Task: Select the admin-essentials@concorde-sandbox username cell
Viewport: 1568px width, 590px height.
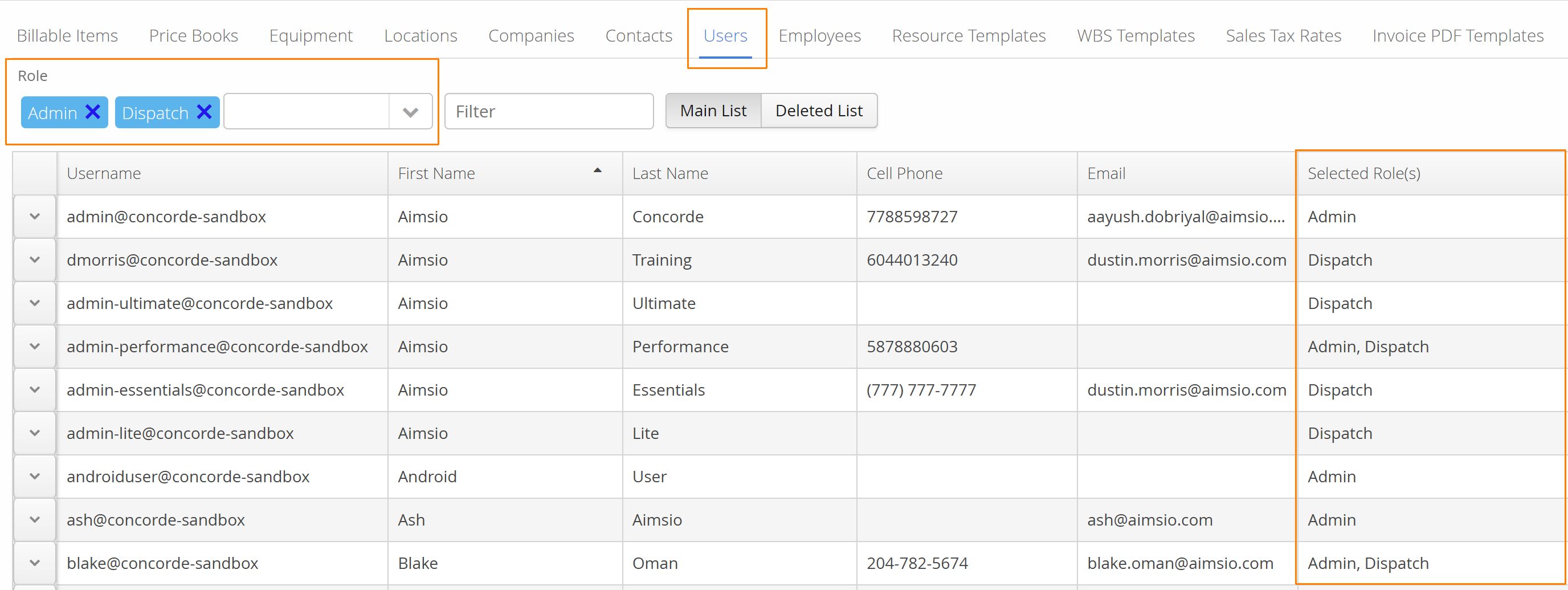Action: (x=222, y=390)
